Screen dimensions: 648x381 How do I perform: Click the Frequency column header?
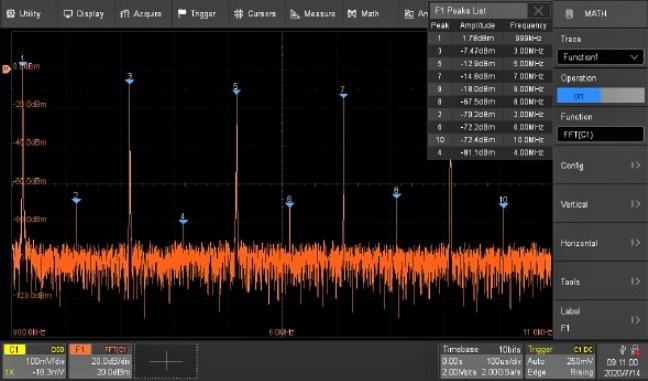(x=528, y=26)
